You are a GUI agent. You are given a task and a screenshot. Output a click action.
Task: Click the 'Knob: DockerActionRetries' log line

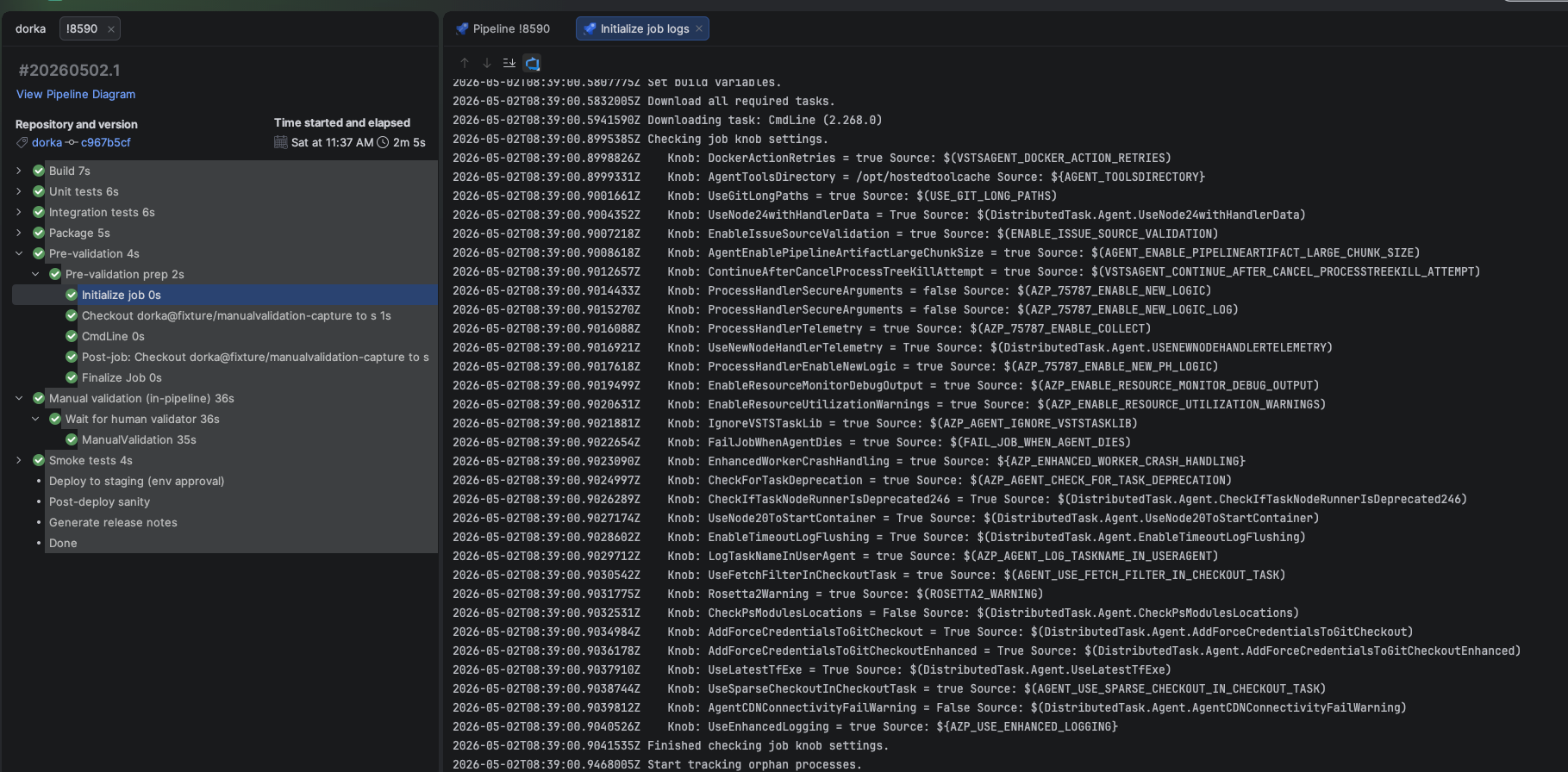tap(812, 158)
